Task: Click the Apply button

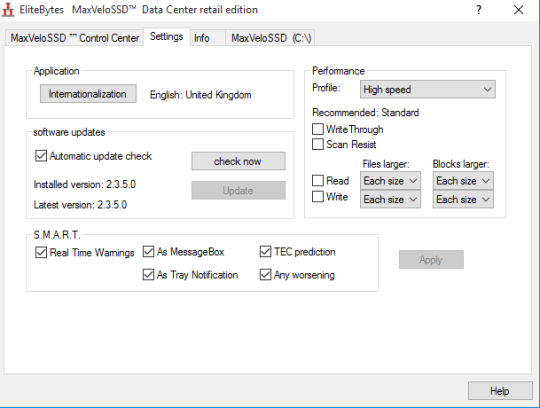Action: pyautogui.click(x=431, y=260)
